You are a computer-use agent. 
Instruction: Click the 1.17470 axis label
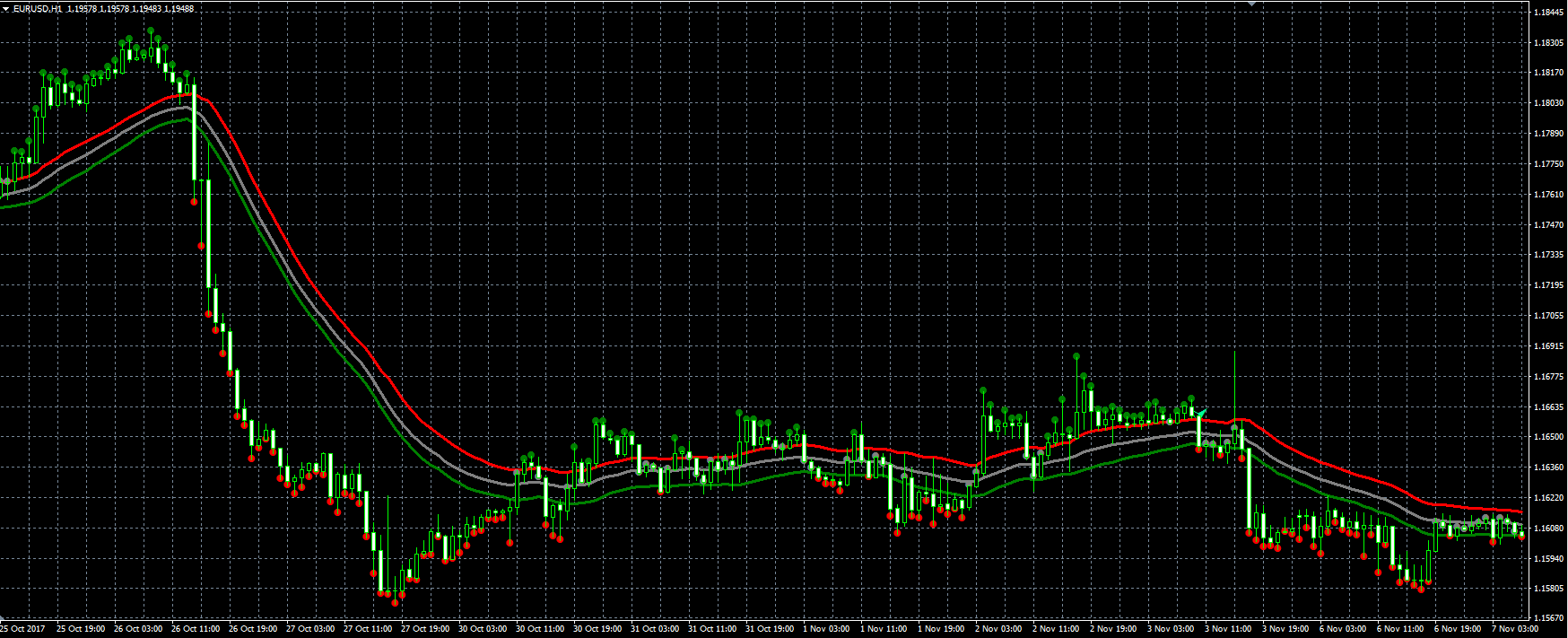click(x=1549, y=225)
